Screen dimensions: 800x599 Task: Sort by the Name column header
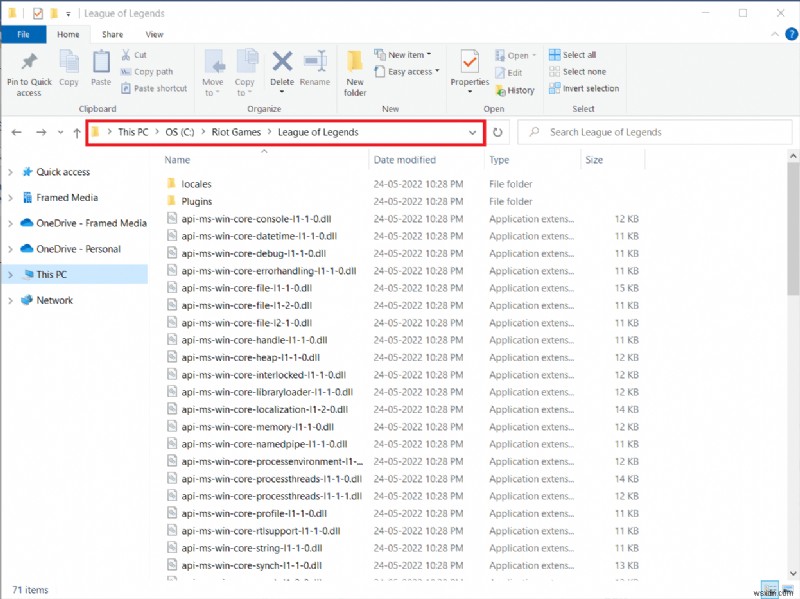(177, 160)
